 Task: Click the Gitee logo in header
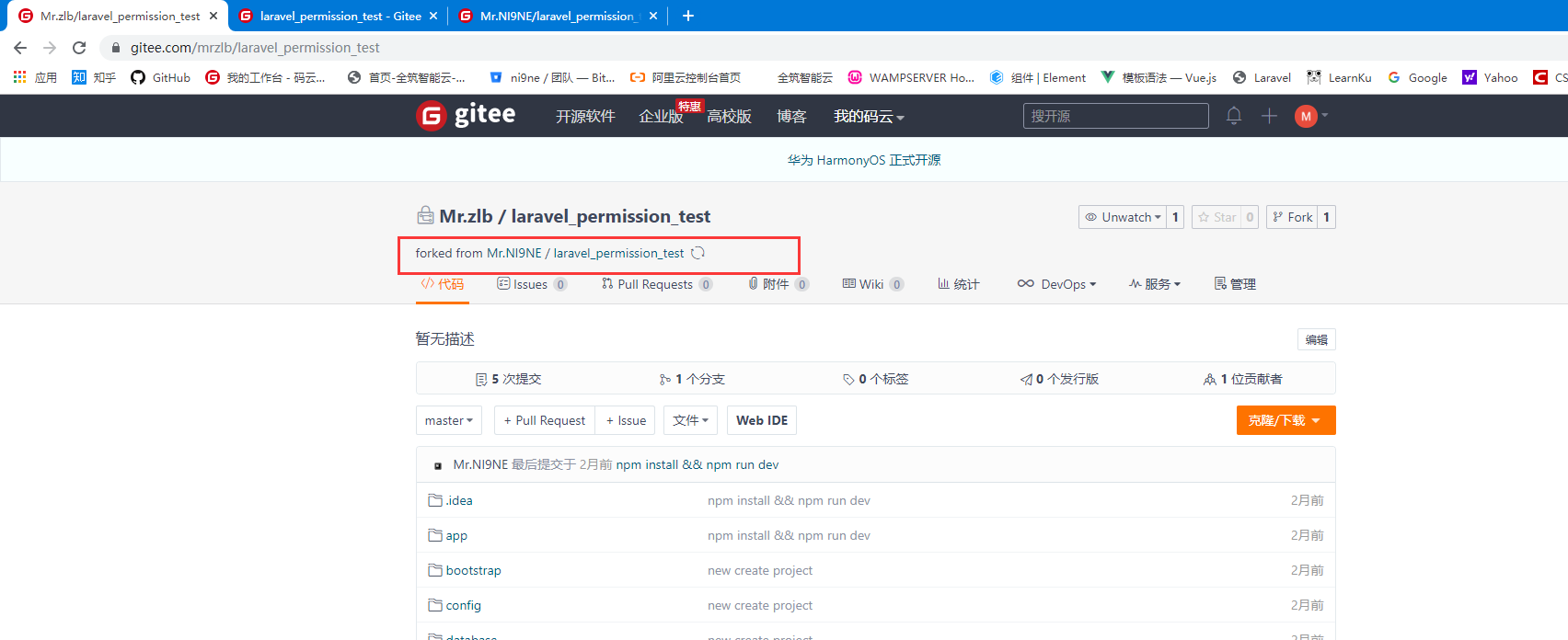tap(466, 116)
